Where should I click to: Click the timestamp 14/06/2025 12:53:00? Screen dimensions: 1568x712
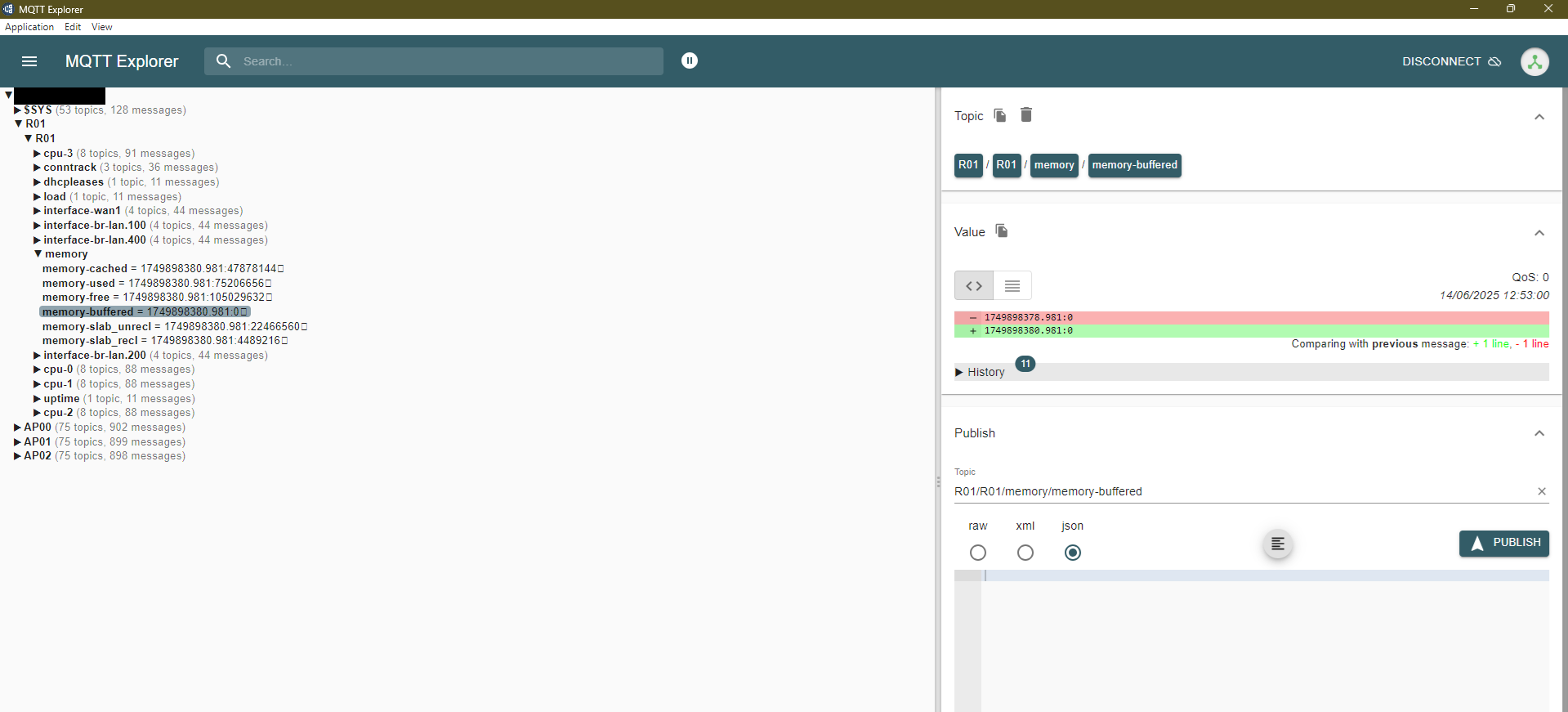pos(1494,295)
